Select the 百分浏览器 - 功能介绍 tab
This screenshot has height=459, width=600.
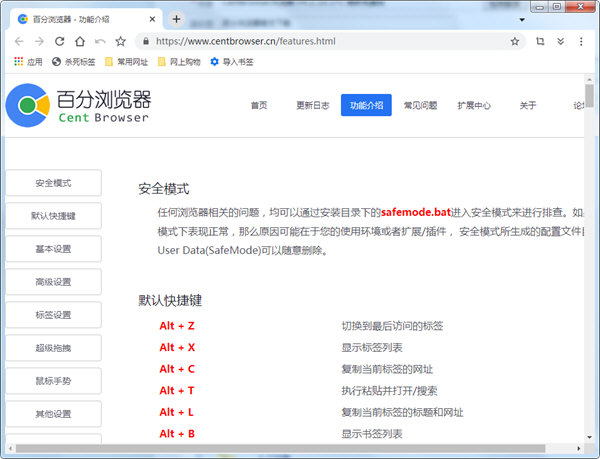point(85,19)
